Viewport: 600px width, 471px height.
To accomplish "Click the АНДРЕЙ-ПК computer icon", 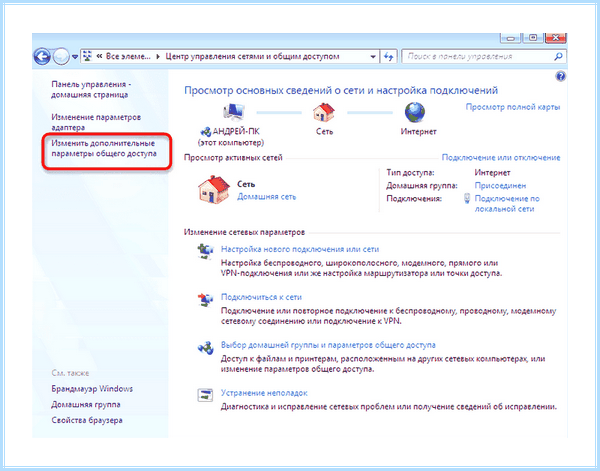I will (x=233, y=112).
